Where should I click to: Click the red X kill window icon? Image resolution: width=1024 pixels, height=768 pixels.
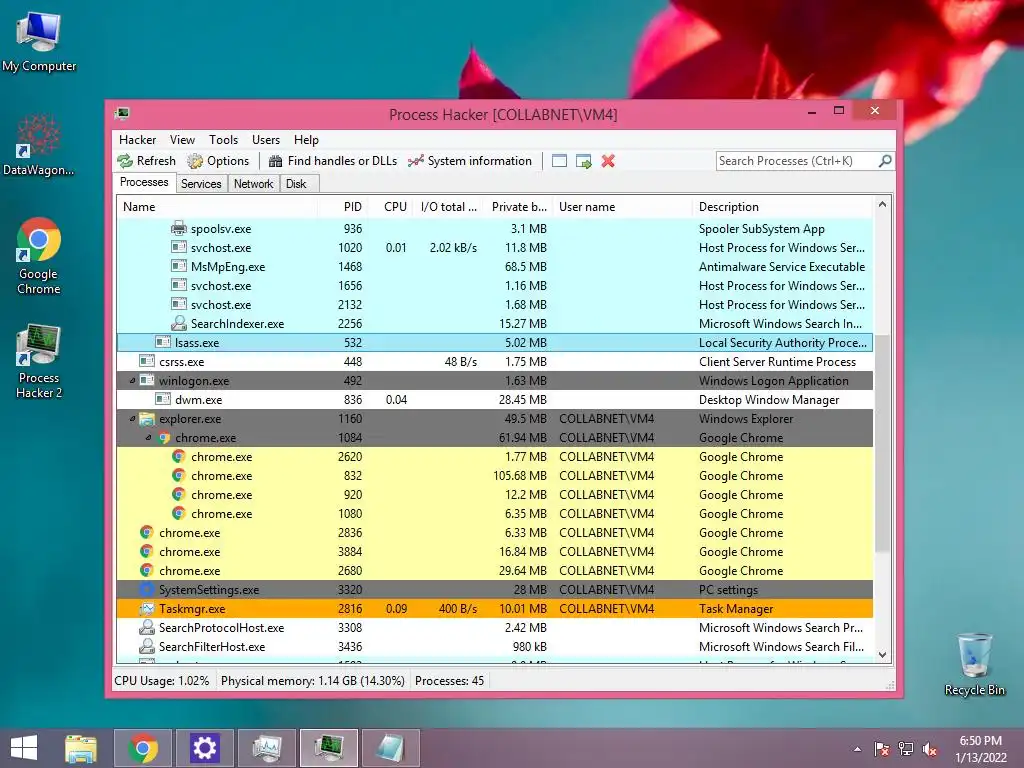[x=608, y=161]
